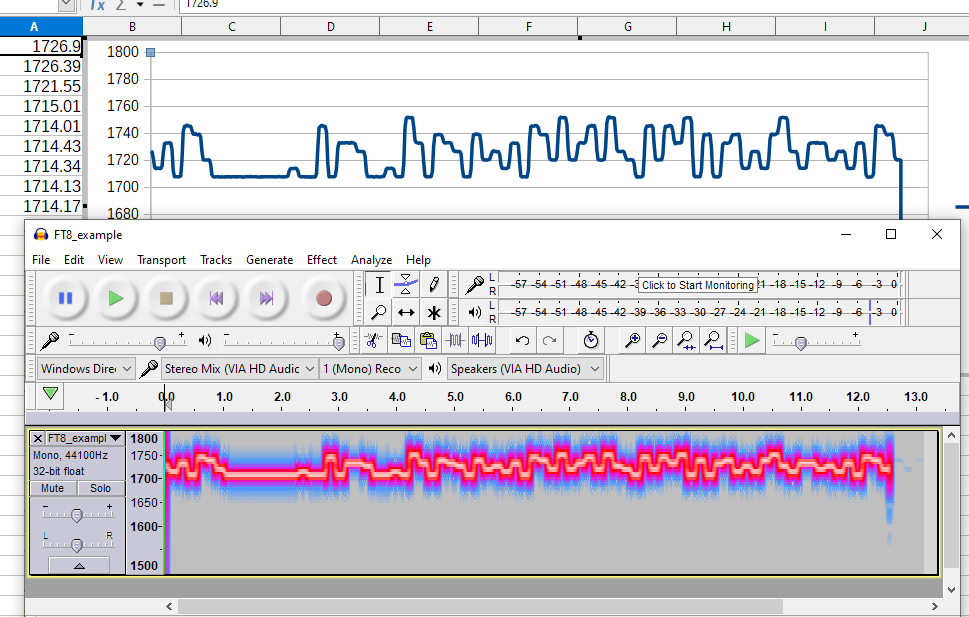Select the Time Shift tool

(406, 312)
